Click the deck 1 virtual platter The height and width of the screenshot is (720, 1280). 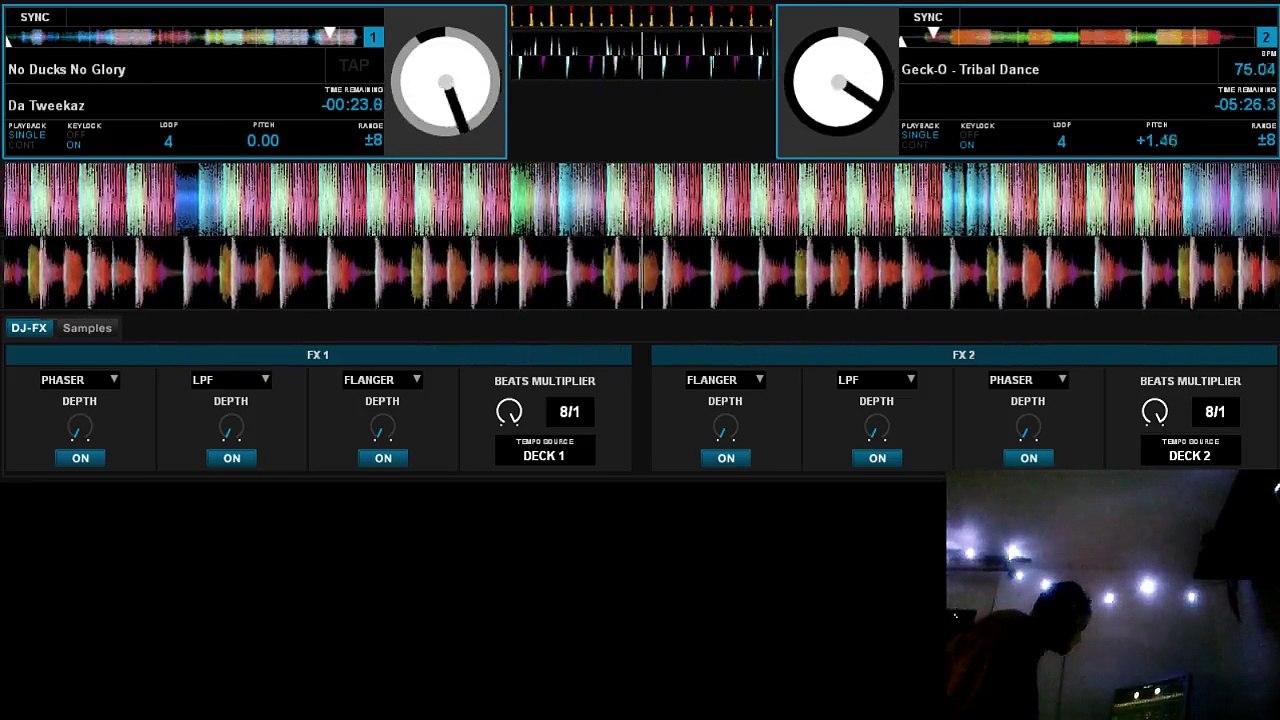point(445,82)
